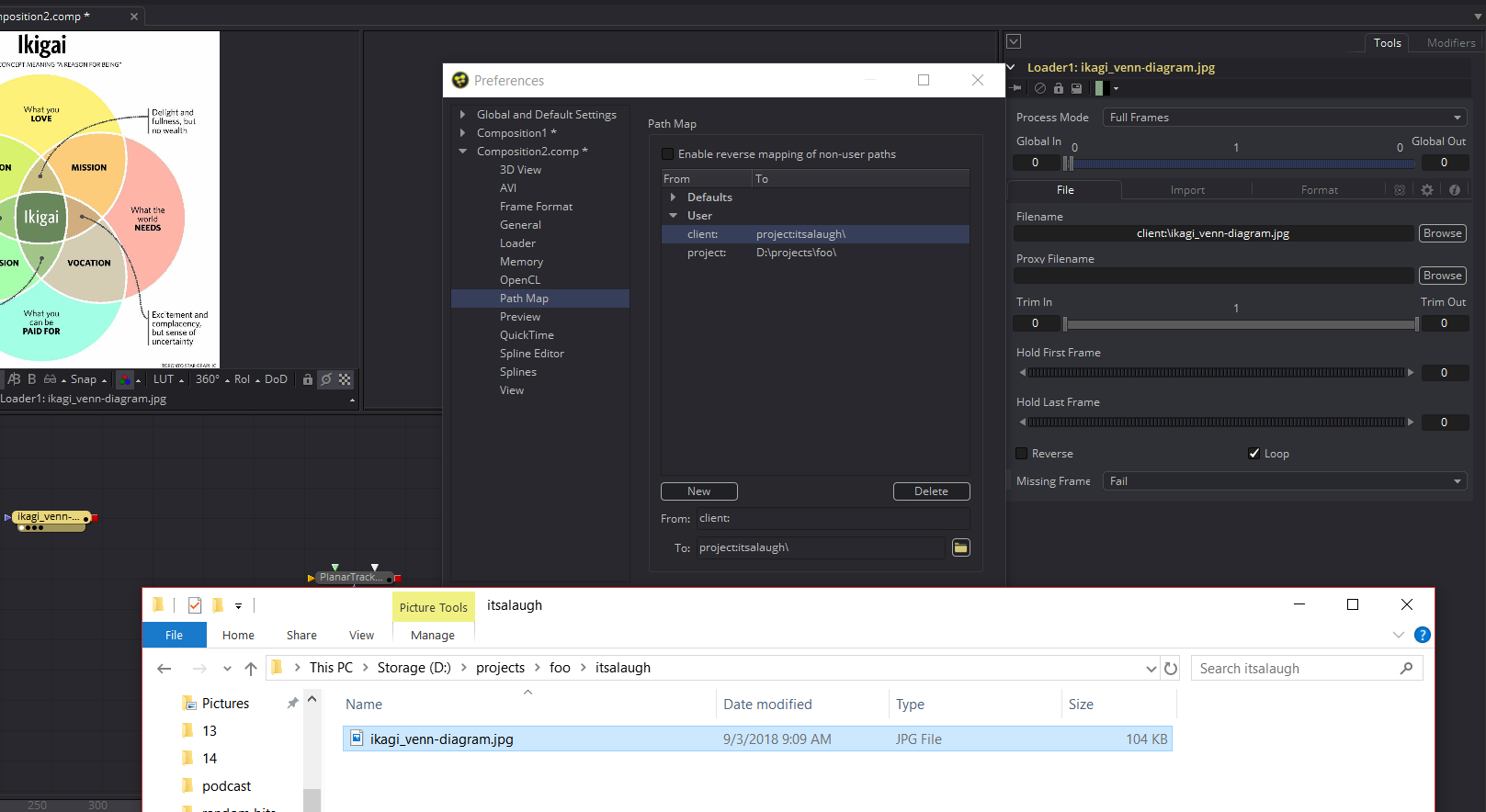
Task: Click the Explorer search magnifier icon
Action: tap(1406, 669)
